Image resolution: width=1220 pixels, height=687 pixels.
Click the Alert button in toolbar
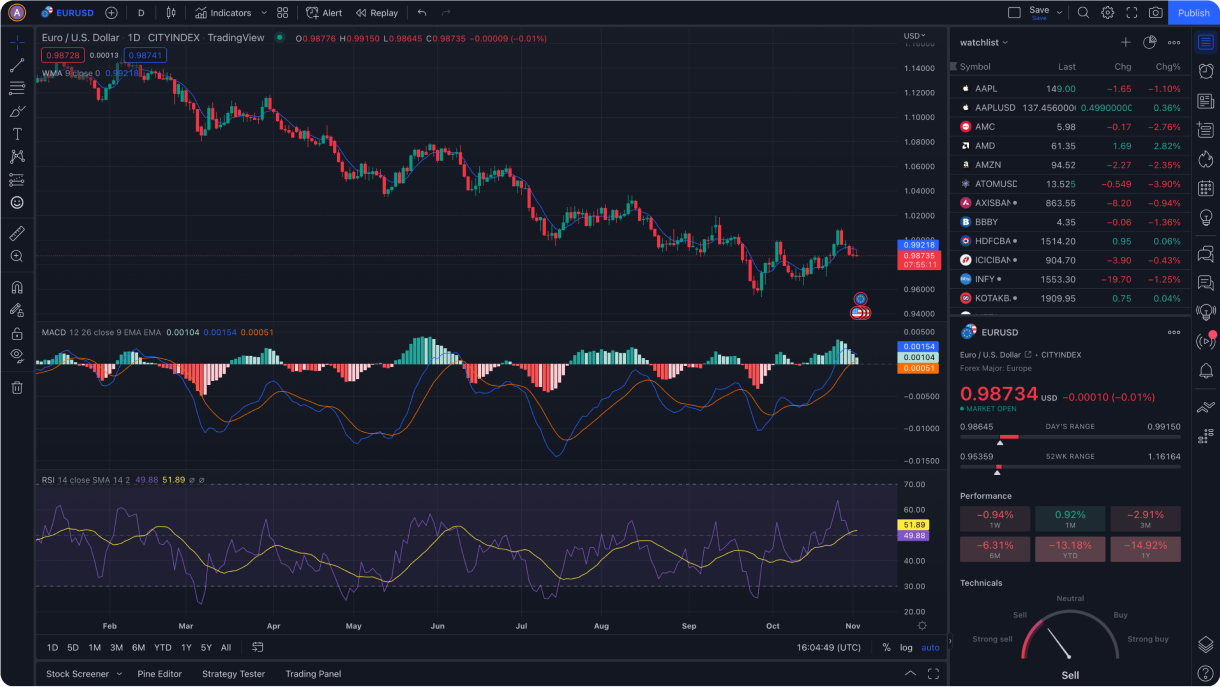click(324, 13)
